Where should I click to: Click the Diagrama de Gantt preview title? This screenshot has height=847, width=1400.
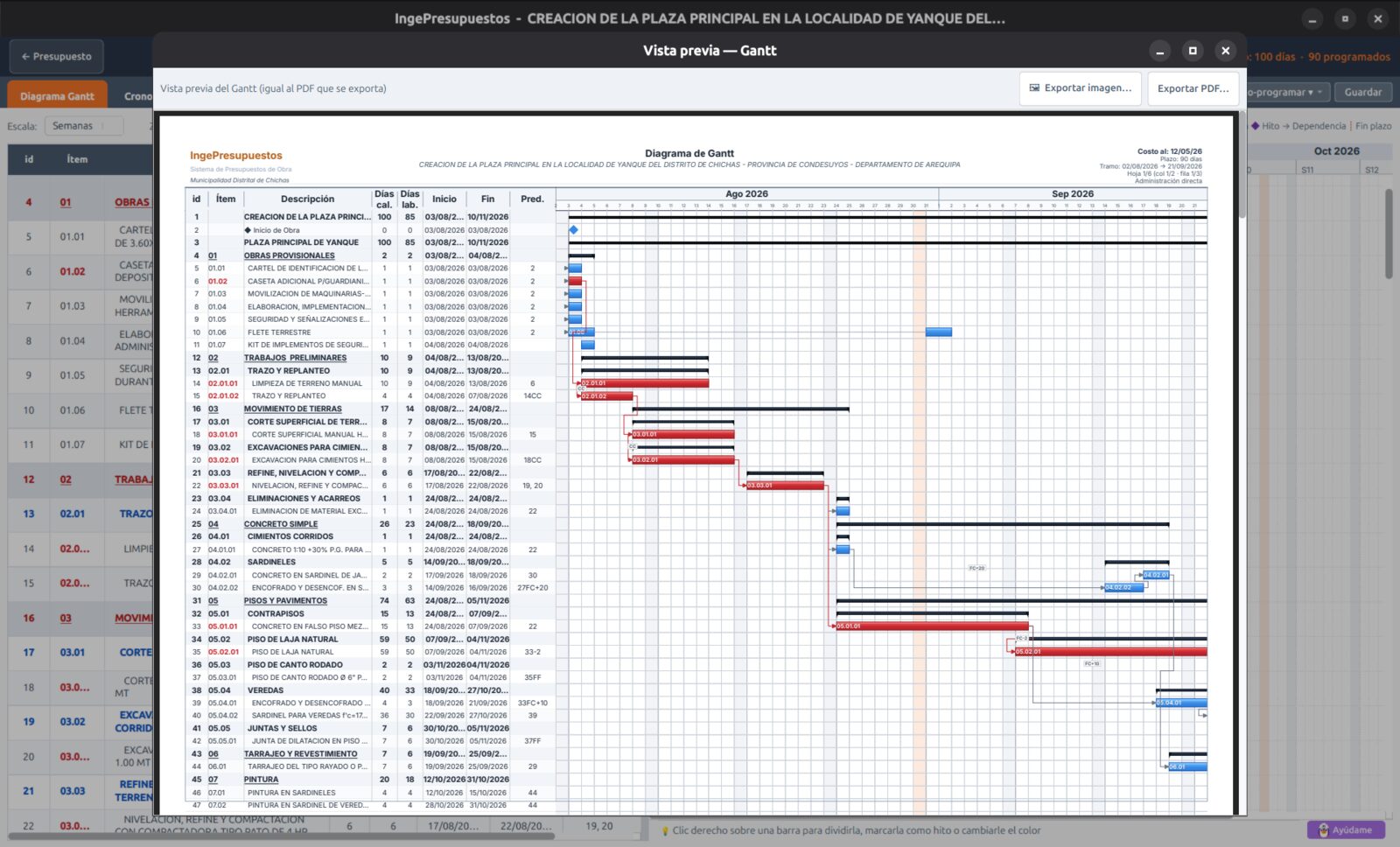click(689, 153)
